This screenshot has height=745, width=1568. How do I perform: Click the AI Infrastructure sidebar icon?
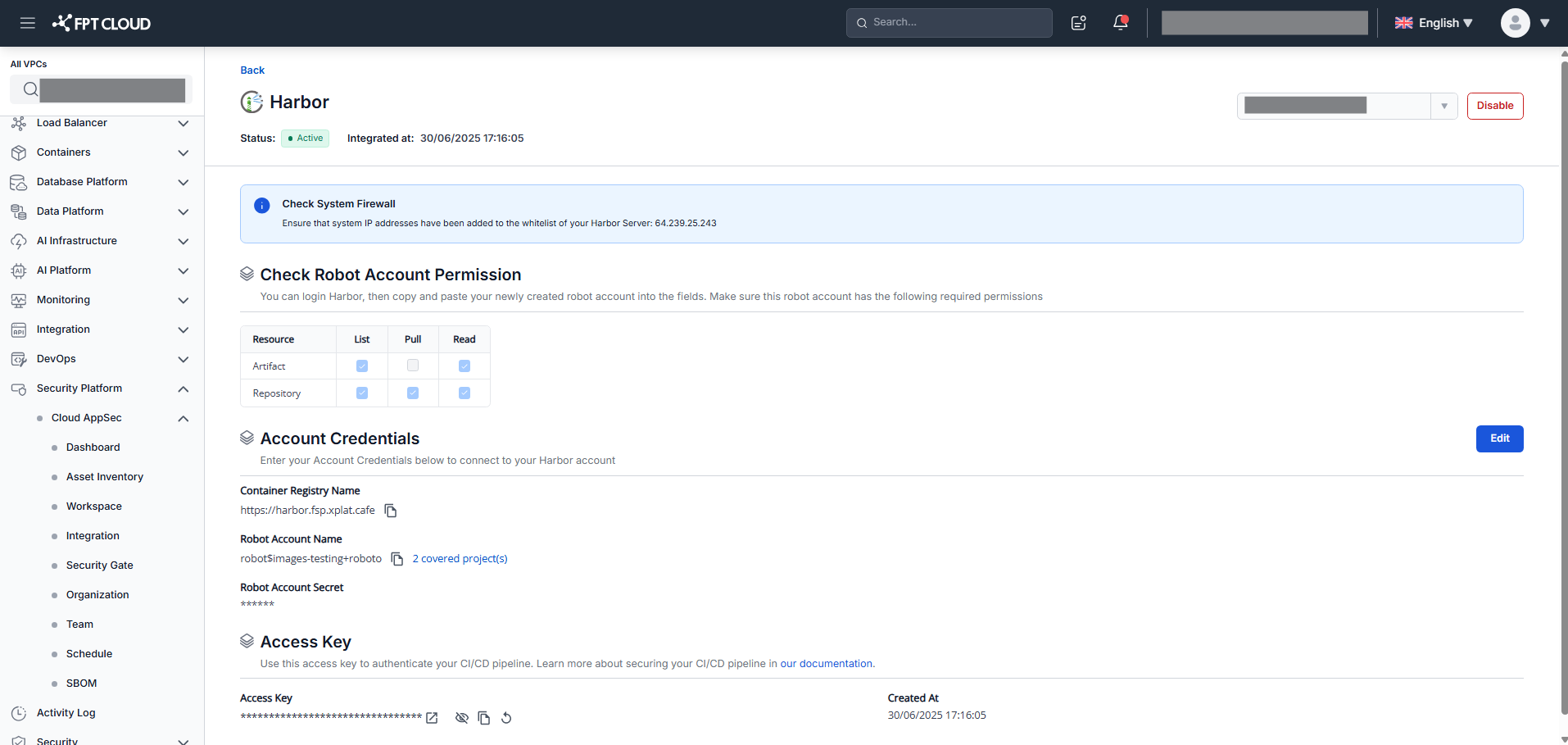[x=18, y=241]
